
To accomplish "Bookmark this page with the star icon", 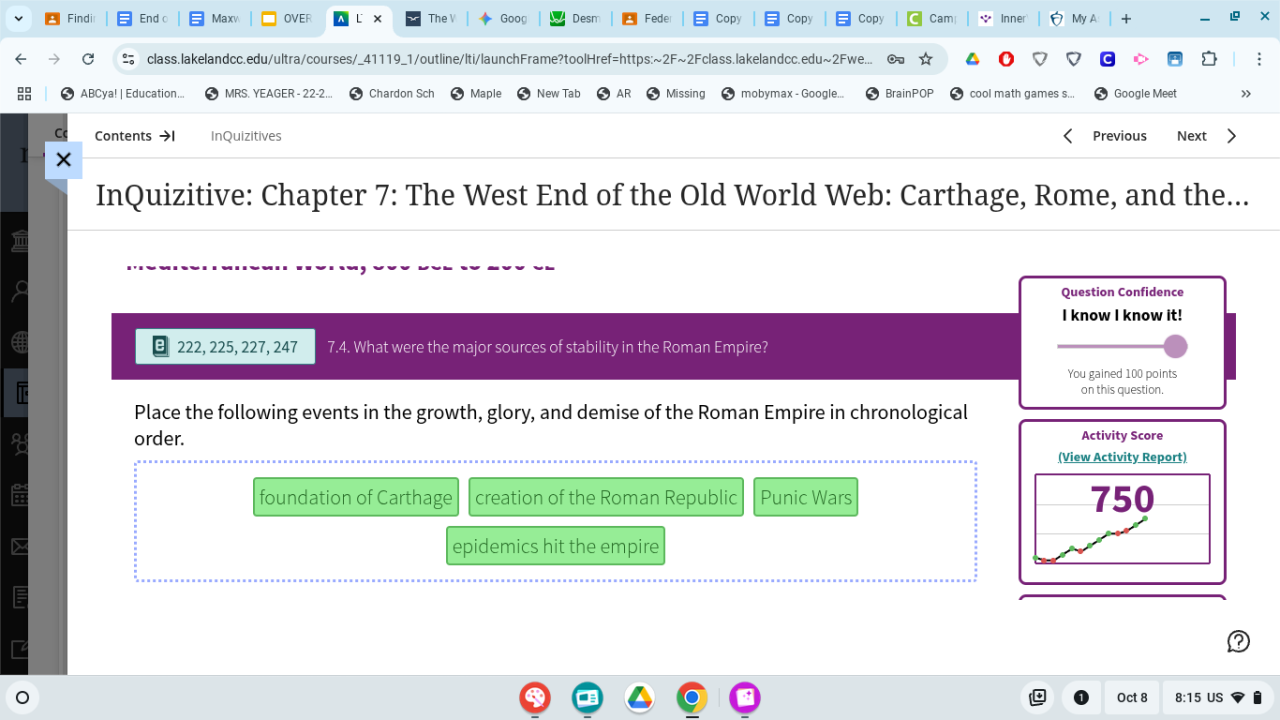I will pyautogui.click(x=926, y=59).
